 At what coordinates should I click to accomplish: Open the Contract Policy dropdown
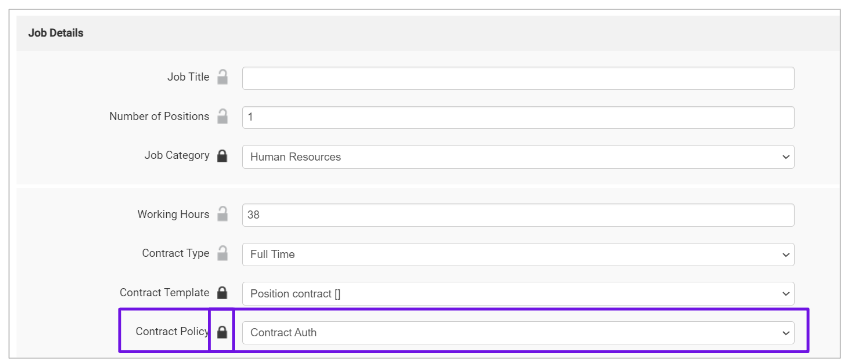(x=518, y=332)
